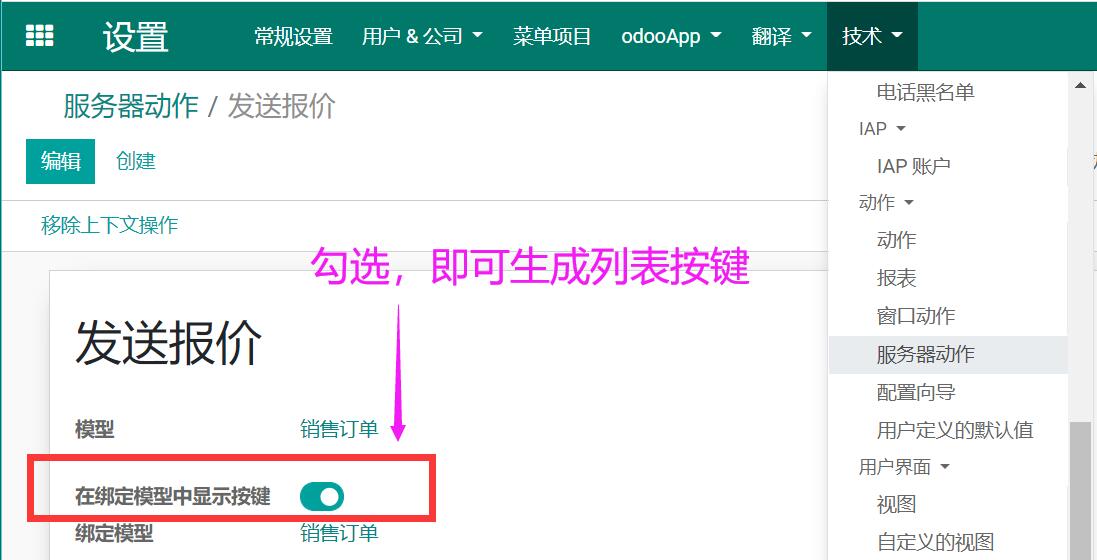Click the 发送报价 record title
This screenshot has height=560, width=1097.
[169, 343]
